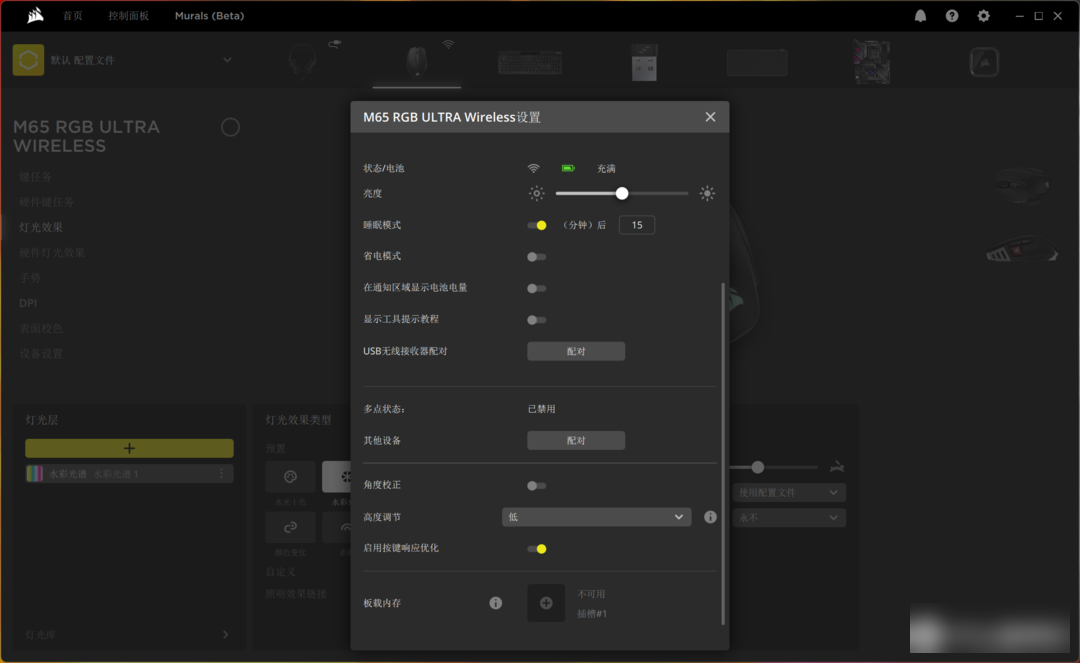Select the mouse pad device icon
The height and width of the screenshot is (663, 1080).
[x=757, y=63]
